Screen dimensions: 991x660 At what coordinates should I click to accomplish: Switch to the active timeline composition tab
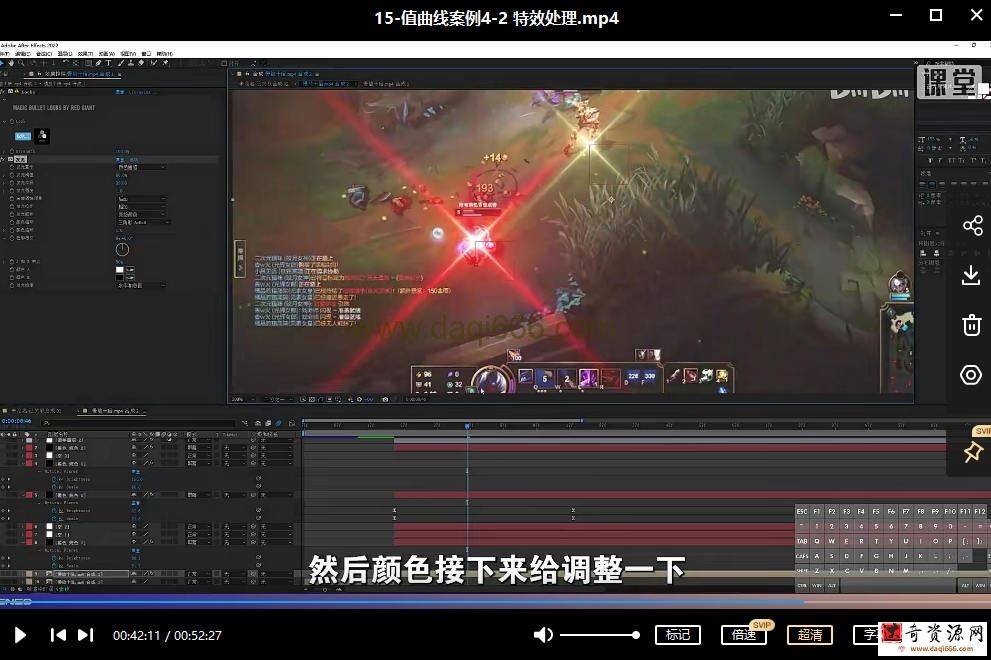(x=114, y=411)
